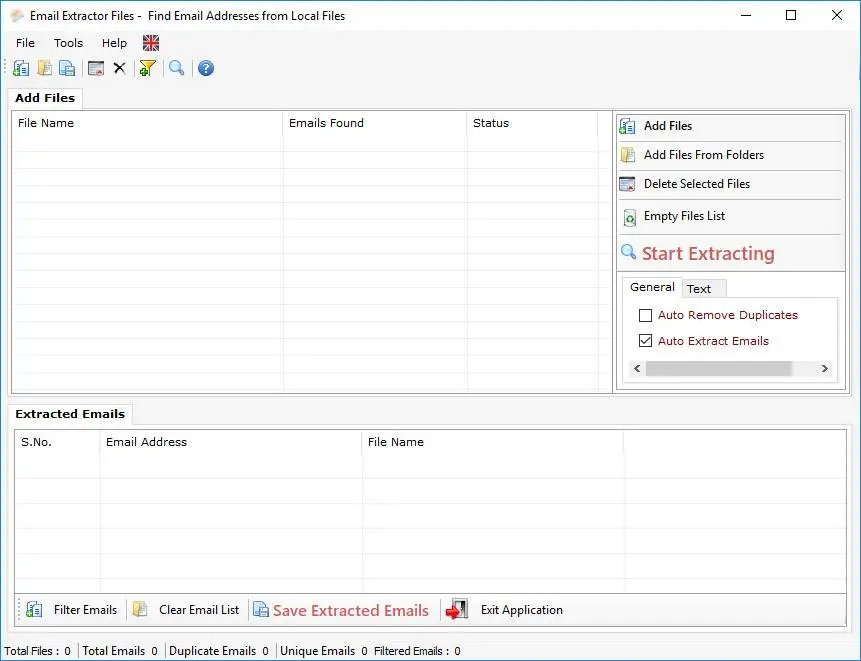This screenshot has height=661, width=861.
Task: Click the yellow funnel filter toolbar icon
Action: click(x=147, y=69)
